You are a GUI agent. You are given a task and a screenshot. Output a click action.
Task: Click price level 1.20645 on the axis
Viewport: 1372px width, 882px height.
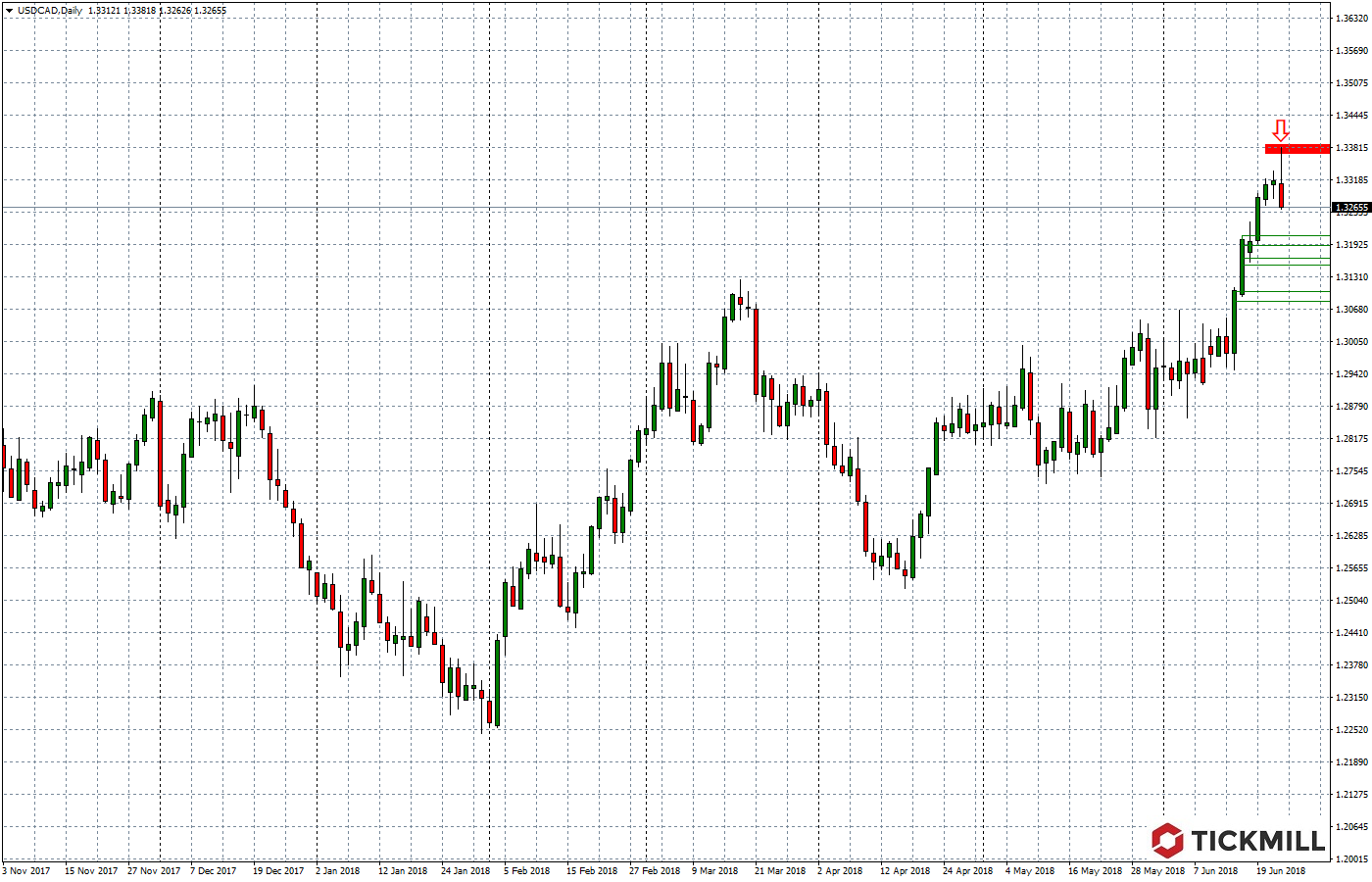[x=1352, y=827]
